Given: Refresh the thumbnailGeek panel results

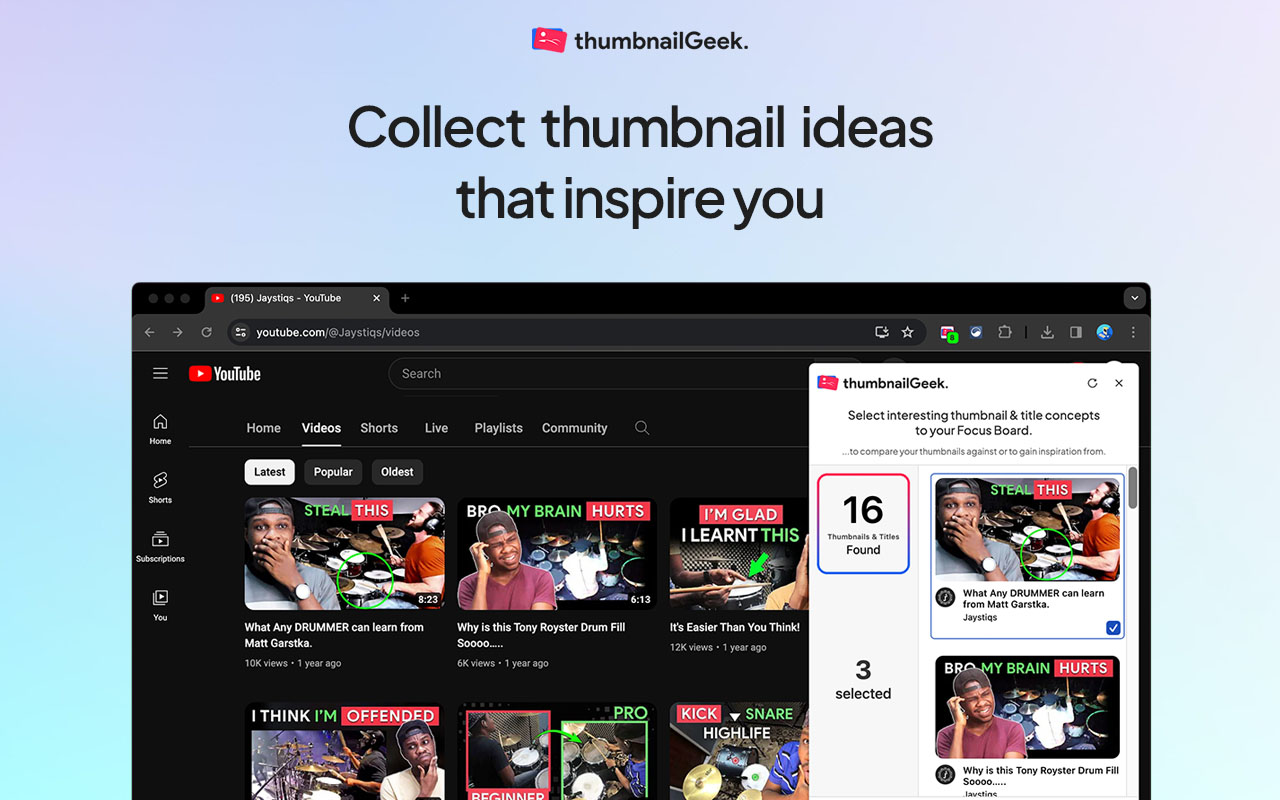Looking at the screenshot, I should click(x=1092, y=382).
